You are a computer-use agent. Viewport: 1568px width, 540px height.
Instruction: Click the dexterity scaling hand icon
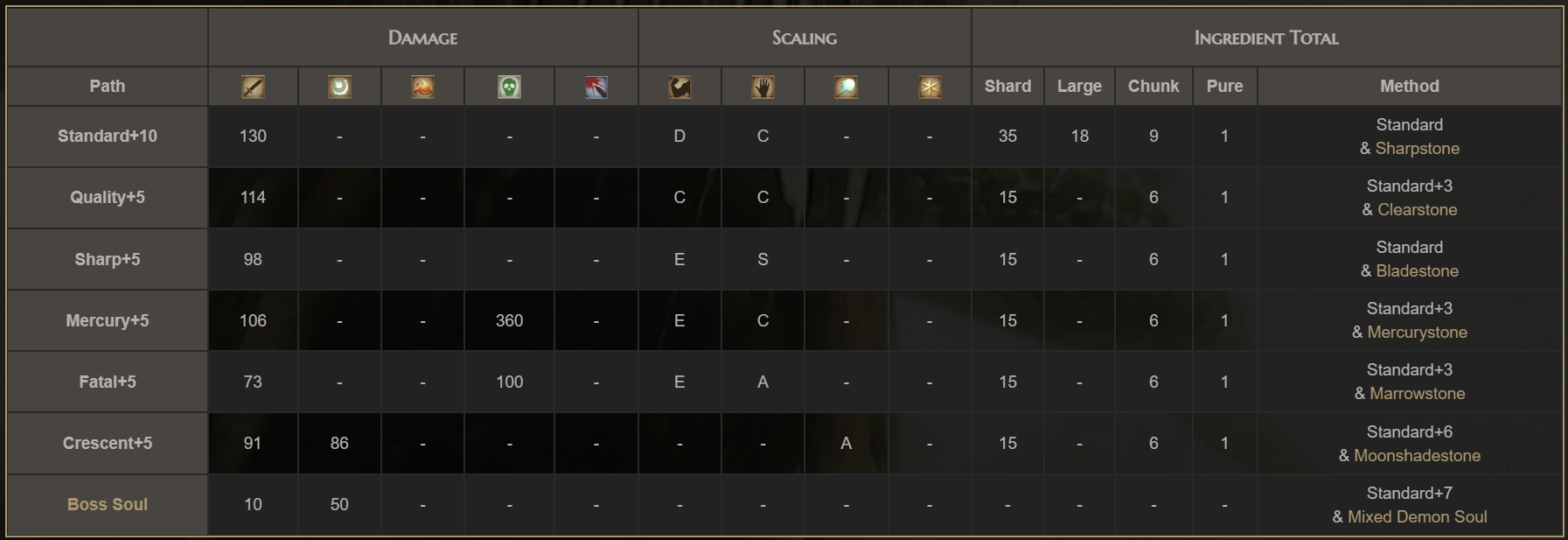[763, 87]
